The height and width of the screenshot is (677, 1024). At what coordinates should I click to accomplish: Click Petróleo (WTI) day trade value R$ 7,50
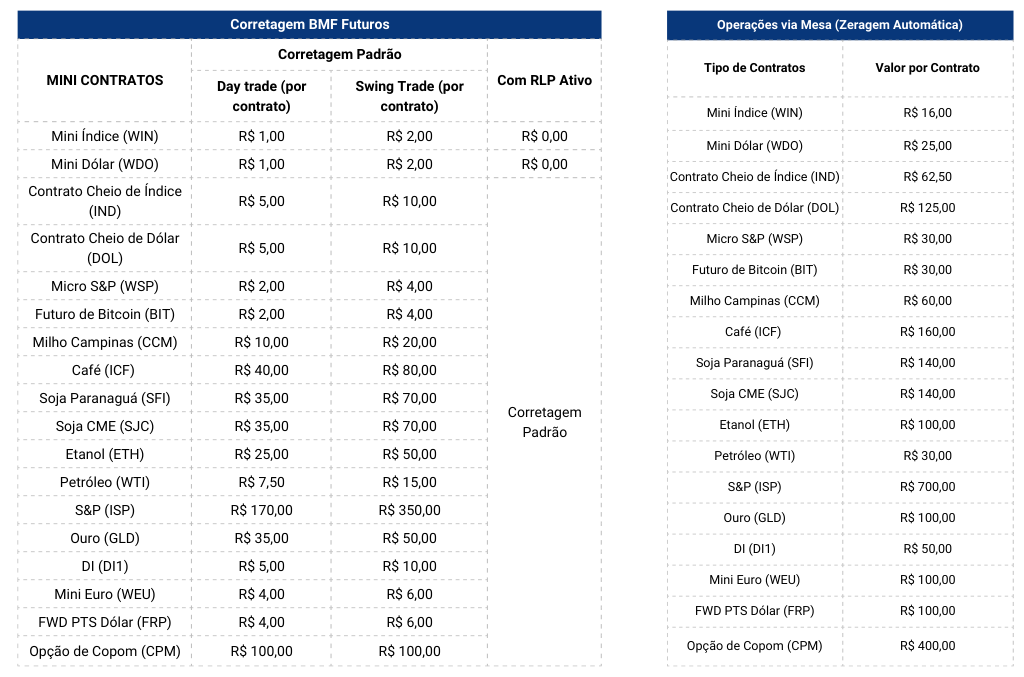(x=261, y=482)
